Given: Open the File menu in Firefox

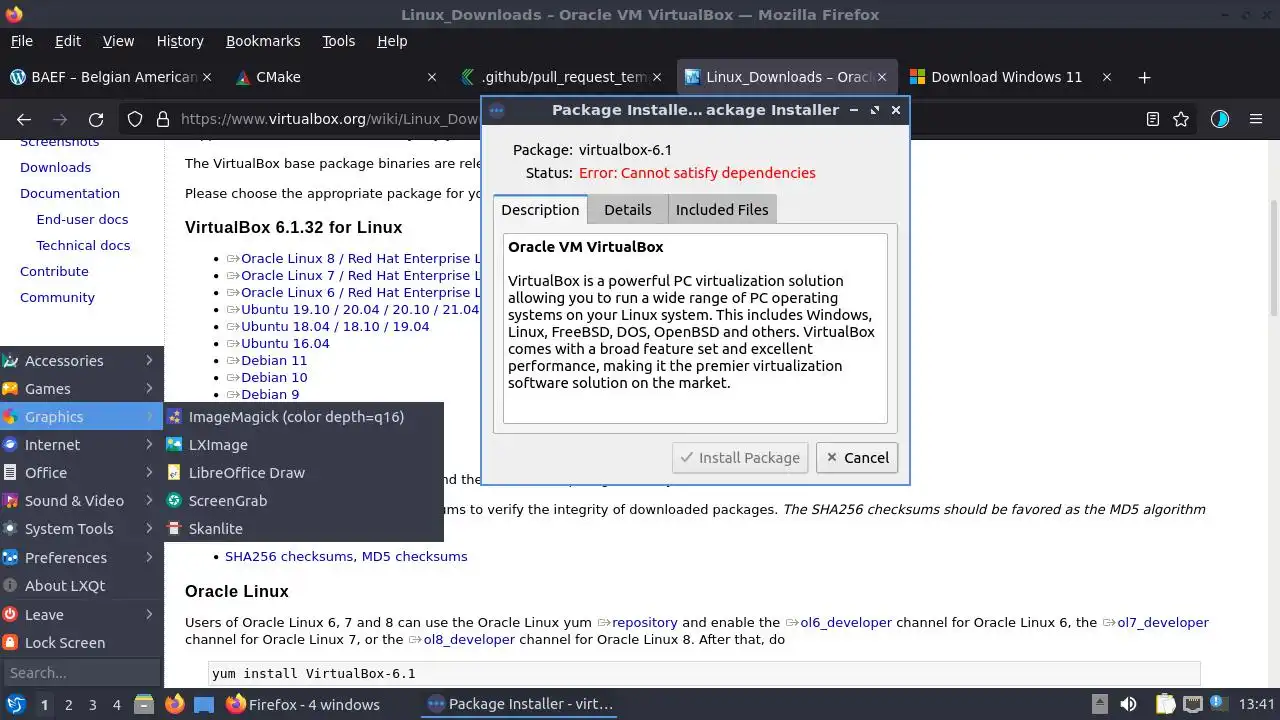Looking at the screenshot, I should point(21,41).
